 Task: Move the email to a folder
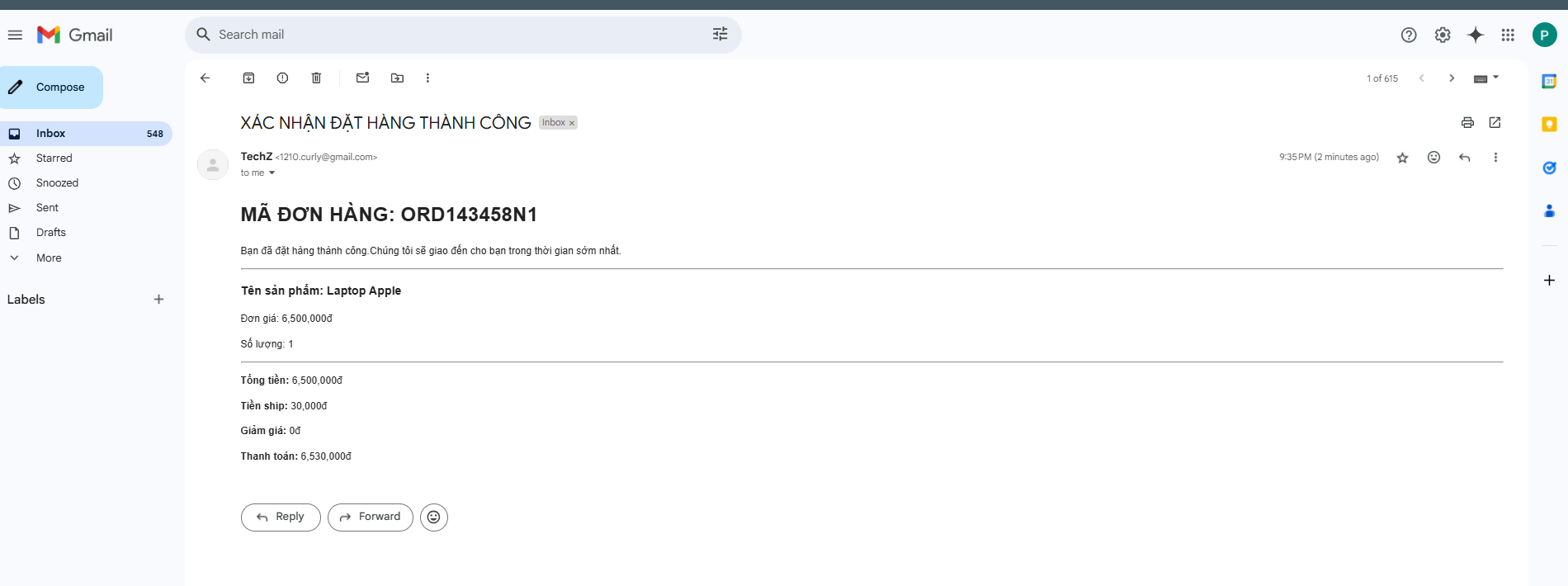397,78
